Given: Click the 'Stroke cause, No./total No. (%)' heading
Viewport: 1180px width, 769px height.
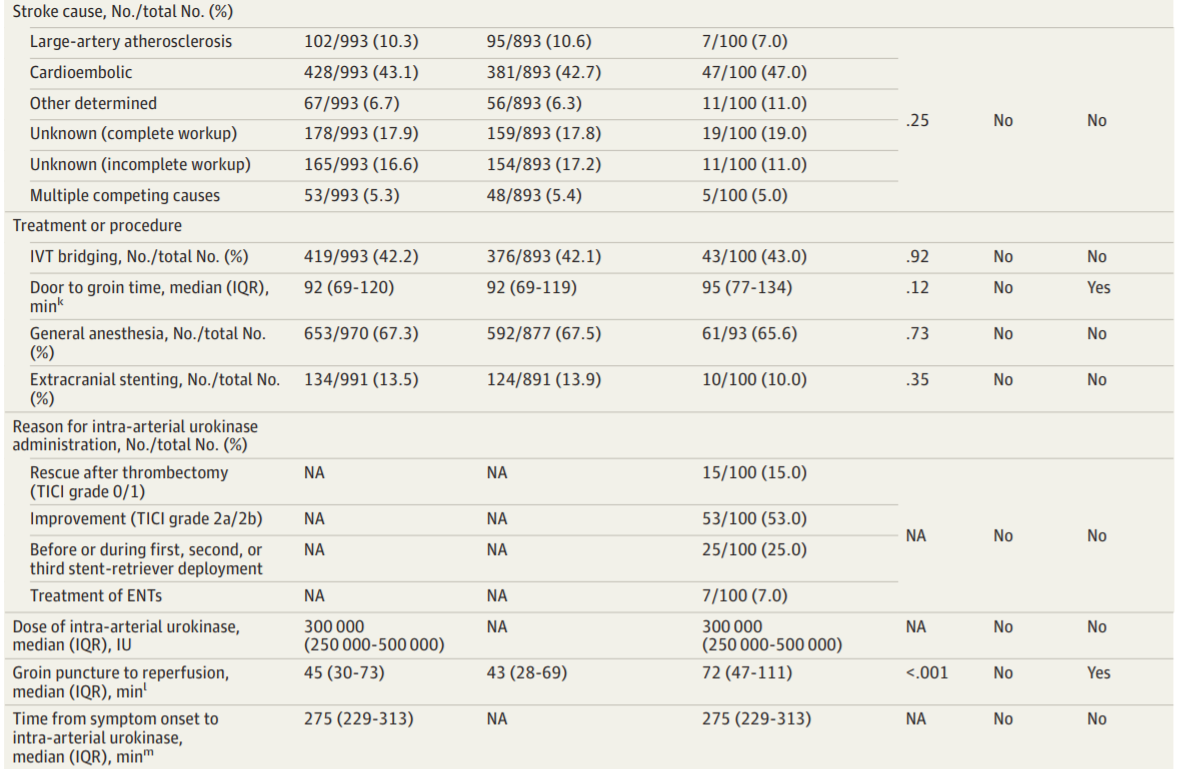Looking at the screenshot, I should [123, 11].
